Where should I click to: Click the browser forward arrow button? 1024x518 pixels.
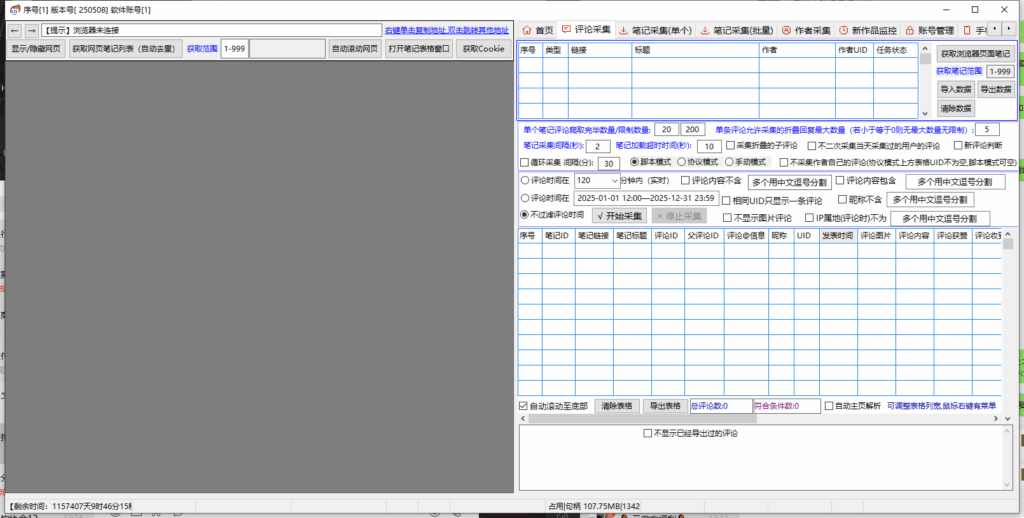coord(31,30)
